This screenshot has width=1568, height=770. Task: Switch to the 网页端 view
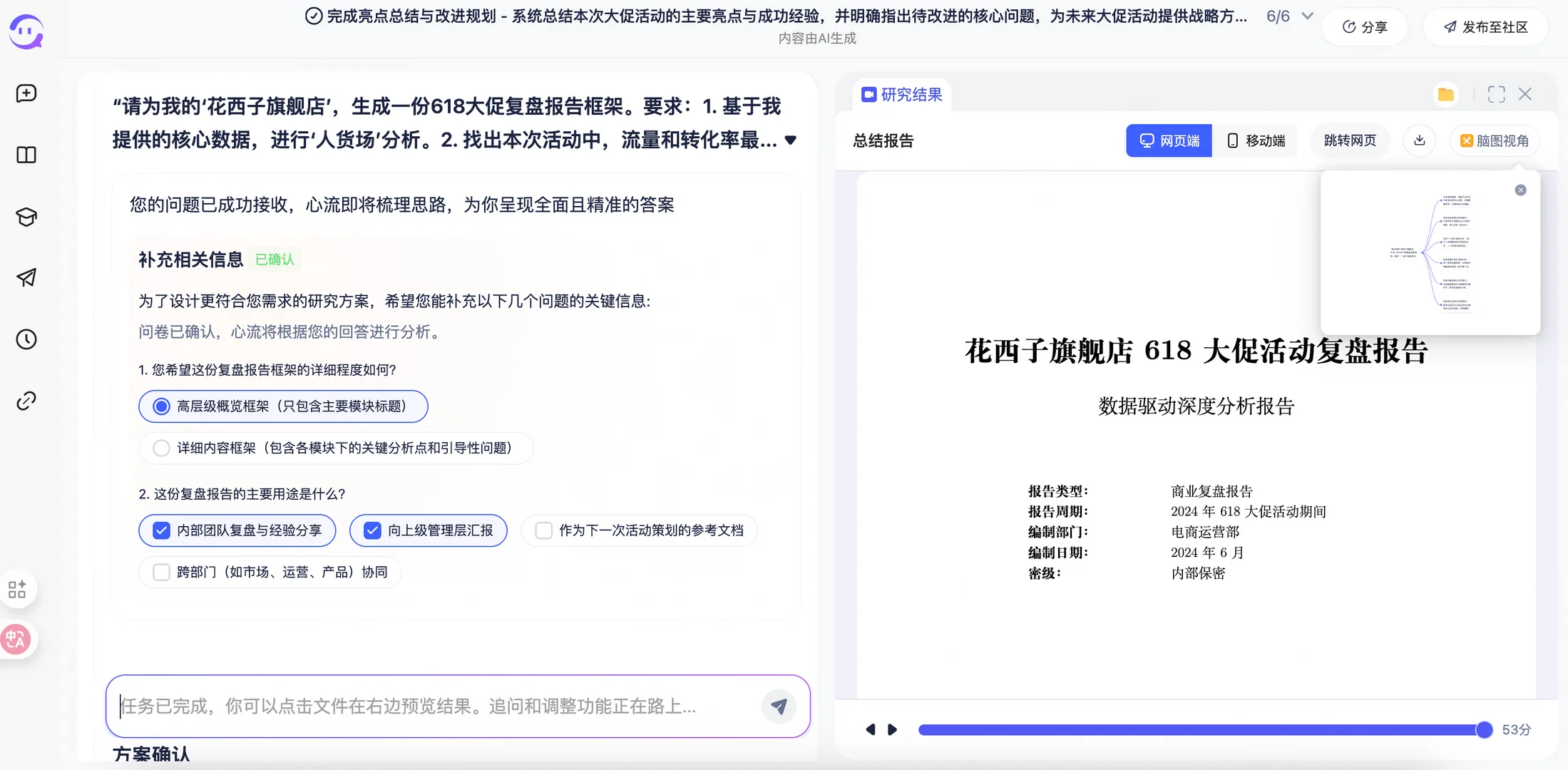(1169, 140)
